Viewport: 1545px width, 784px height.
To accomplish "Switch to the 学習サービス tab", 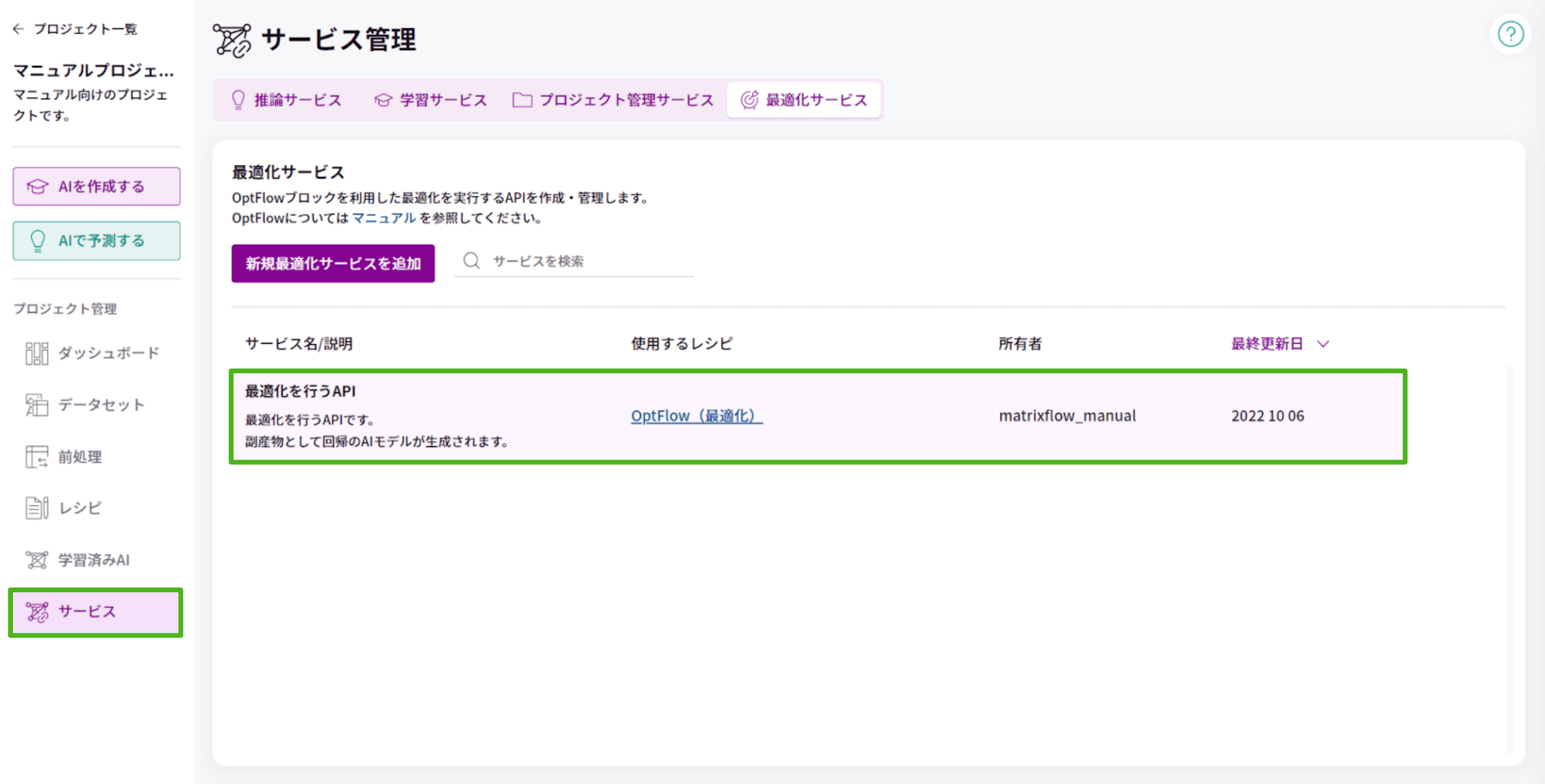I will [431, 99].
